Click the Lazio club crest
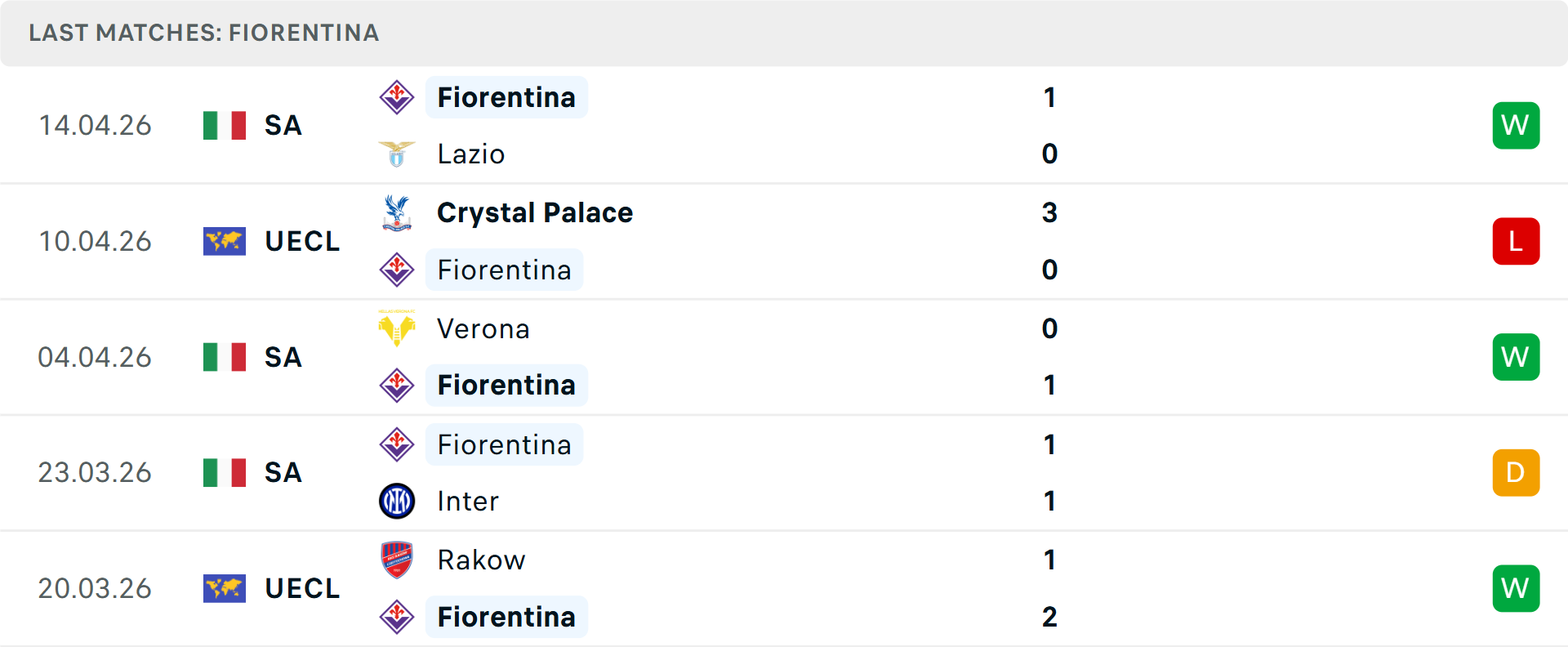This screenshot has width=1568, height=647. (397, 154)
